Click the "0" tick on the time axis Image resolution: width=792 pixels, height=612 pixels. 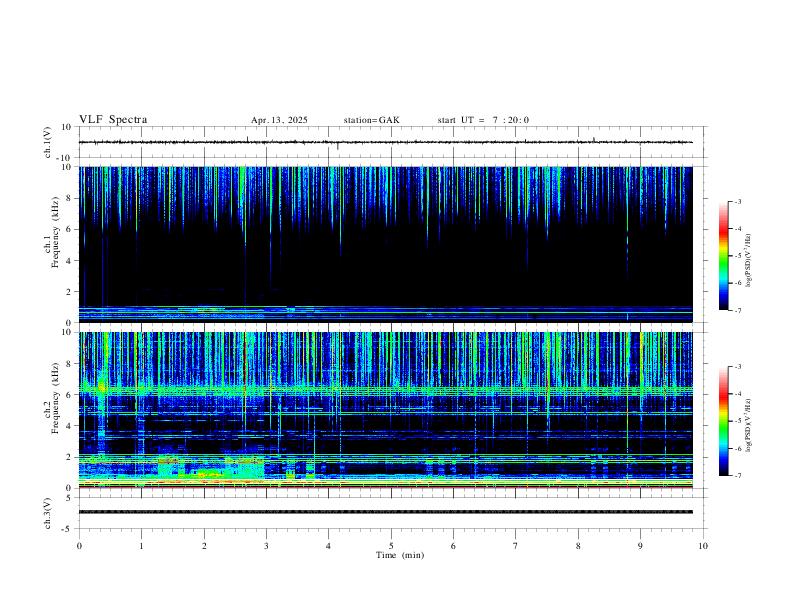point(79,546)
